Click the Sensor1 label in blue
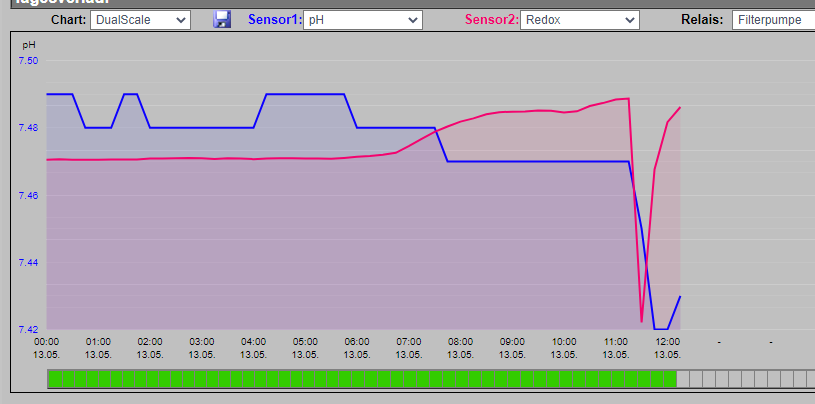 [275, 20]
